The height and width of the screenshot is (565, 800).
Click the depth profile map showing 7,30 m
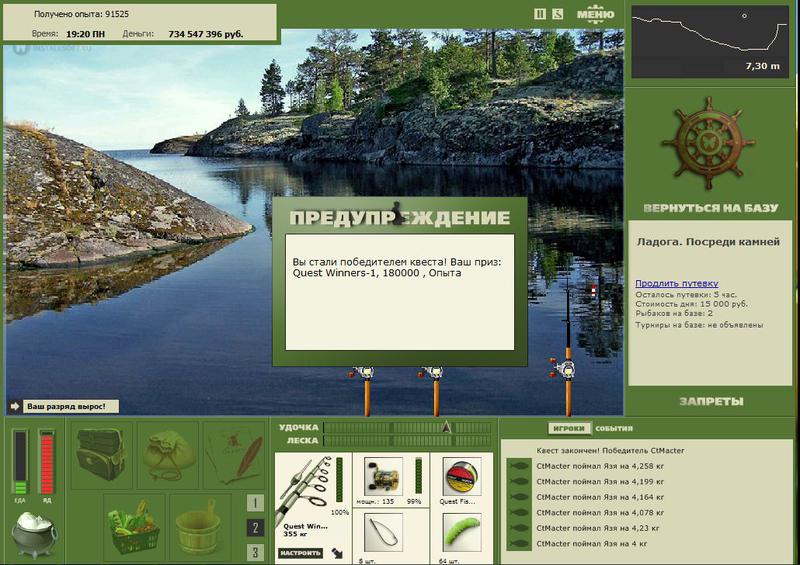710,42
